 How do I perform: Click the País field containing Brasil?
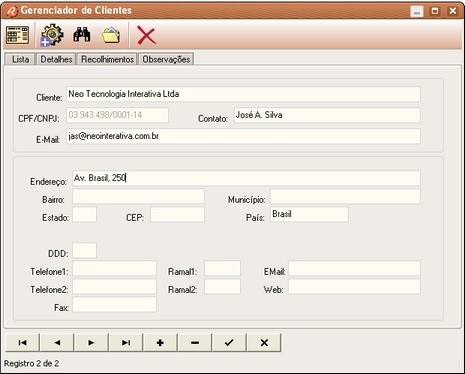[309, 214]
